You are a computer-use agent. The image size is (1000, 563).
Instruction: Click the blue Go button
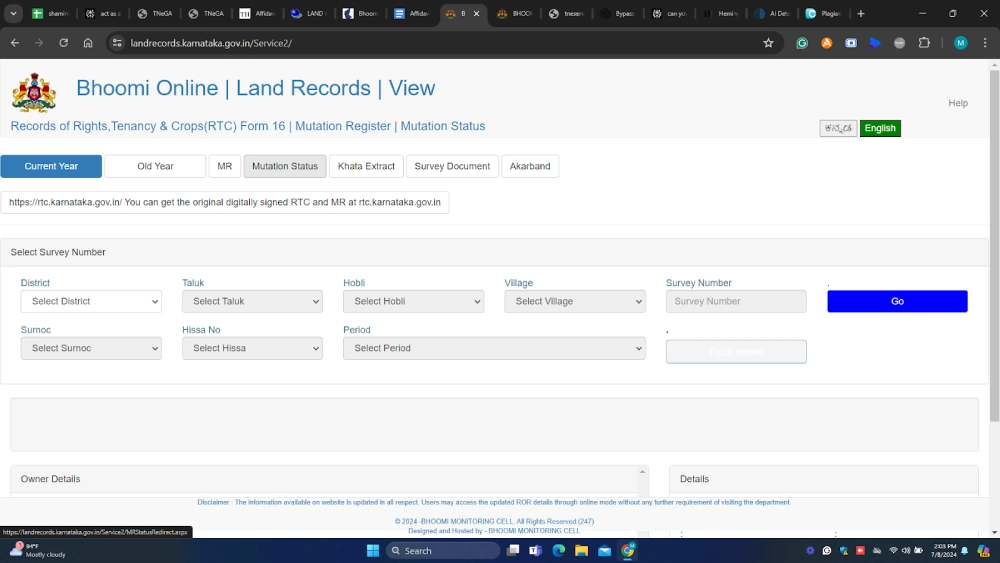[x=897, y=301]
